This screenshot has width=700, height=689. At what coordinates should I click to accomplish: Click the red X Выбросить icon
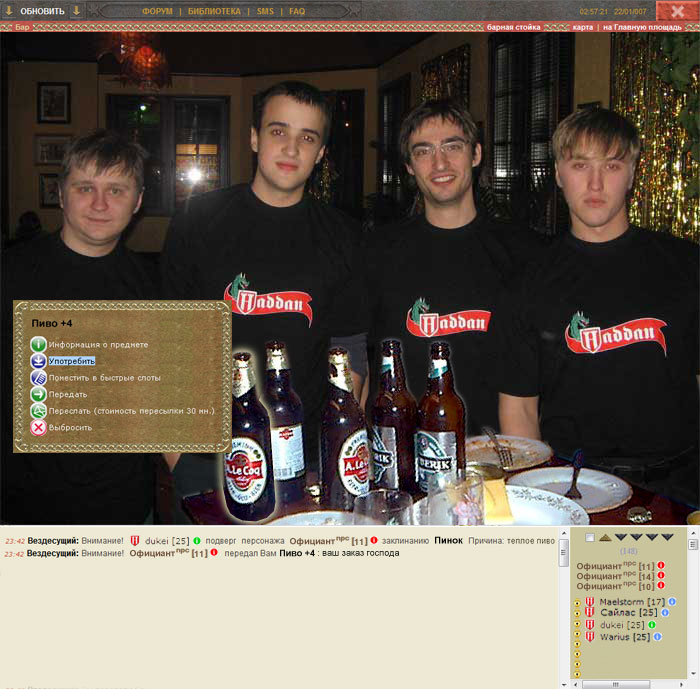coord(38,427)
